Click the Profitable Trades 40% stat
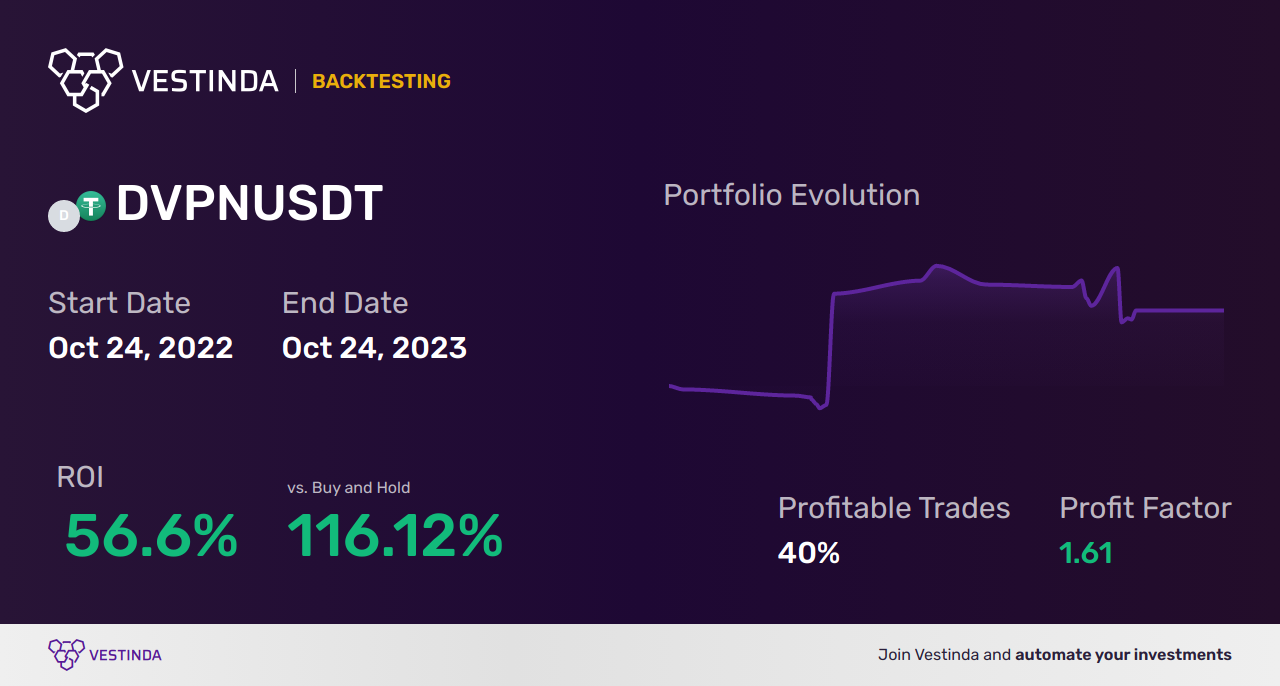Viewport: 1280px width, 686px height. point(809,553)
